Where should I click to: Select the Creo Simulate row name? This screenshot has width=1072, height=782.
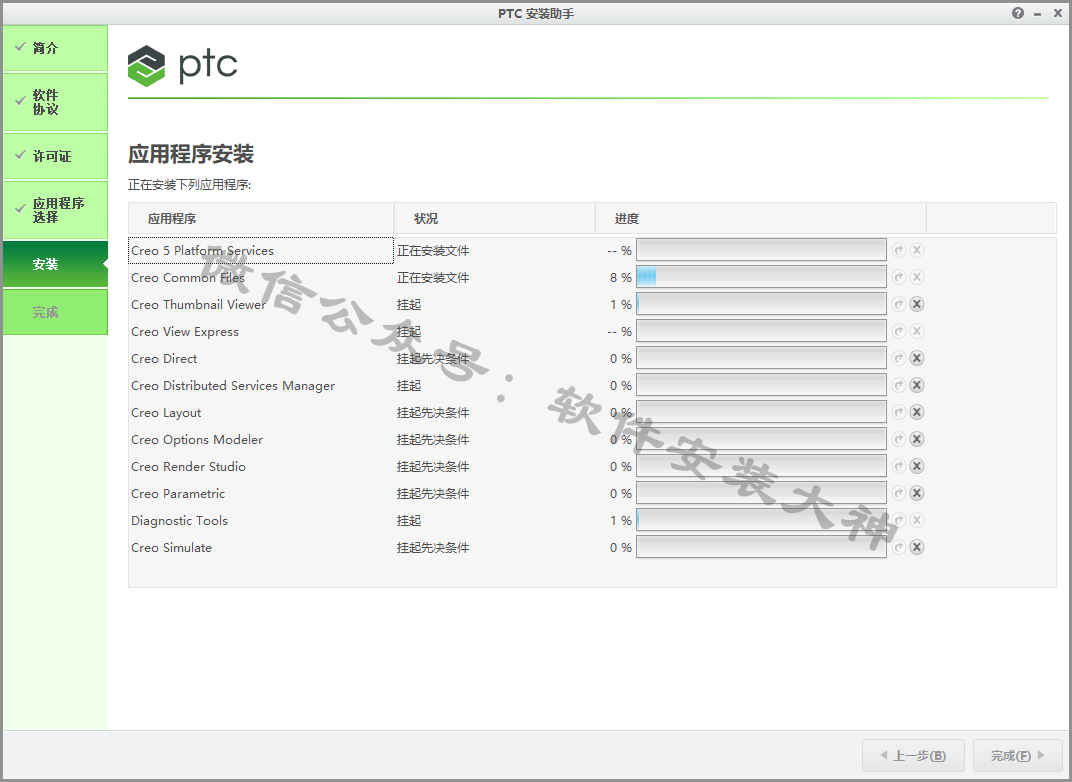tap(172, 548)
